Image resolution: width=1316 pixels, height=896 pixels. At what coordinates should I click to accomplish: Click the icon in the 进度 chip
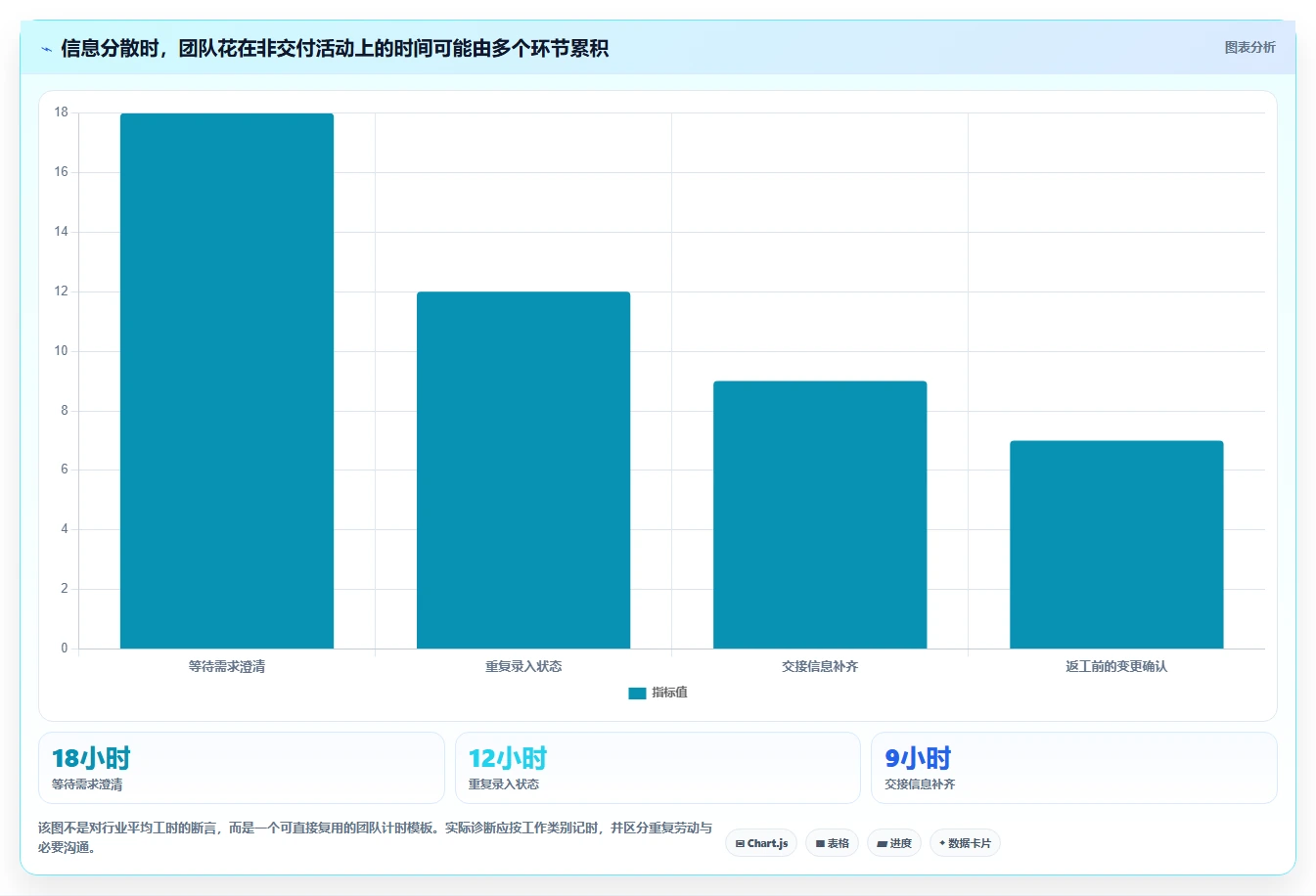pyautogui.click(x=882, y=843)
